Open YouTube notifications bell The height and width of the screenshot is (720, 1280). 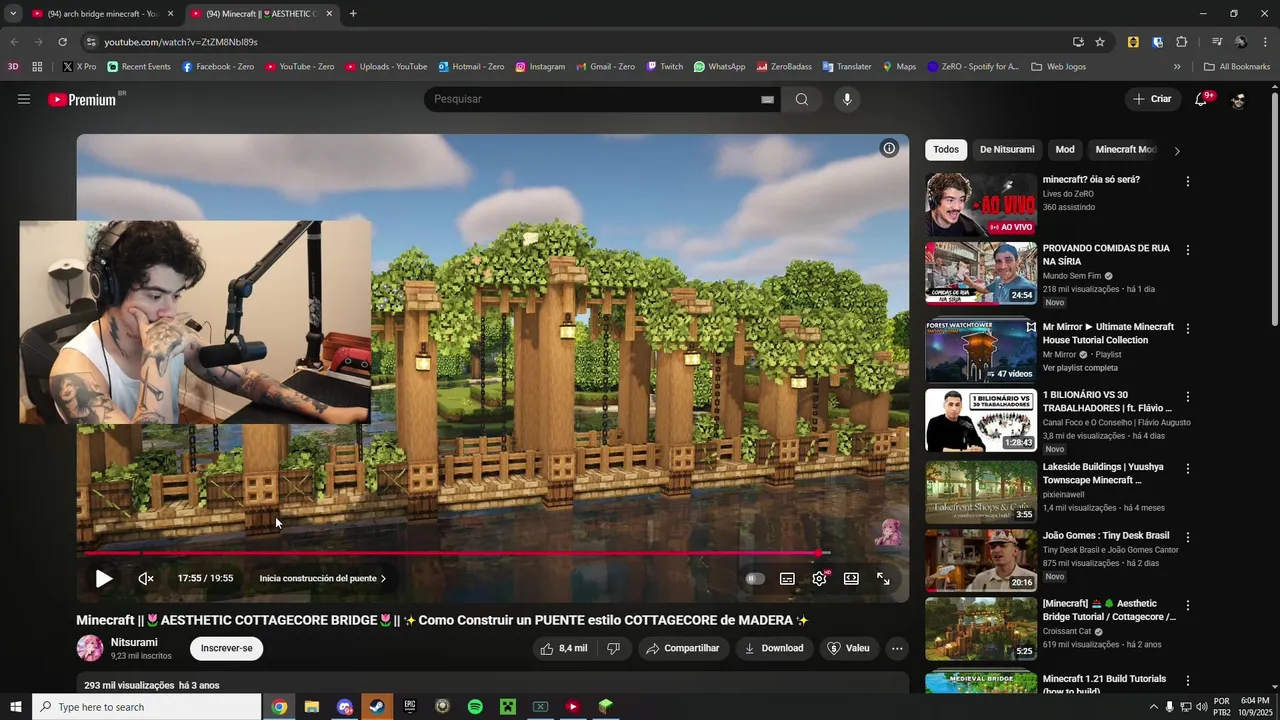(1201, 99)
